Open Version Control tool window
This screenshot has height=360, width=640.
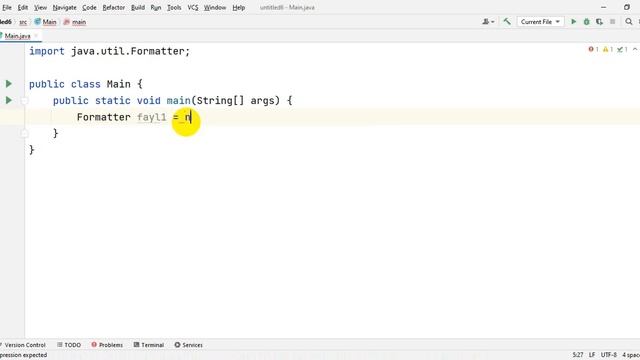coord(23,345)
